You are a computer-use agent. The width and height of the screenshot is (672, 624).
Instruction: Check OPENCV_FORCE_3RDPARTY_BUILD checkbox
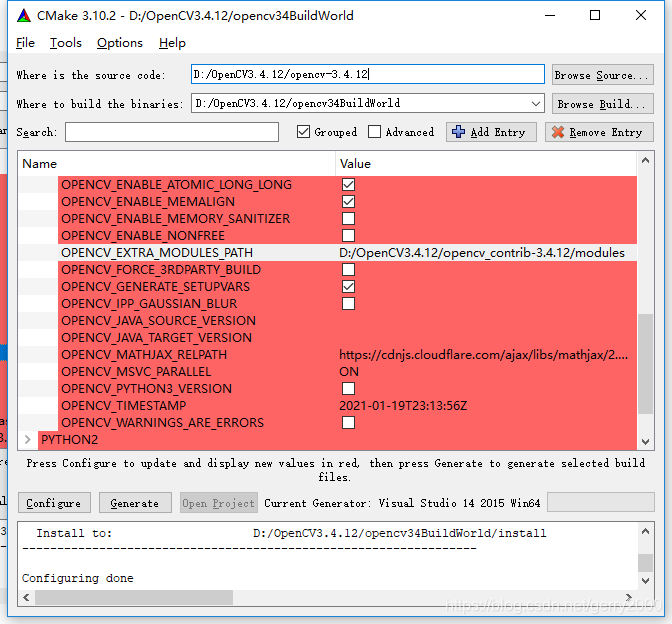(x=348, y=270)
